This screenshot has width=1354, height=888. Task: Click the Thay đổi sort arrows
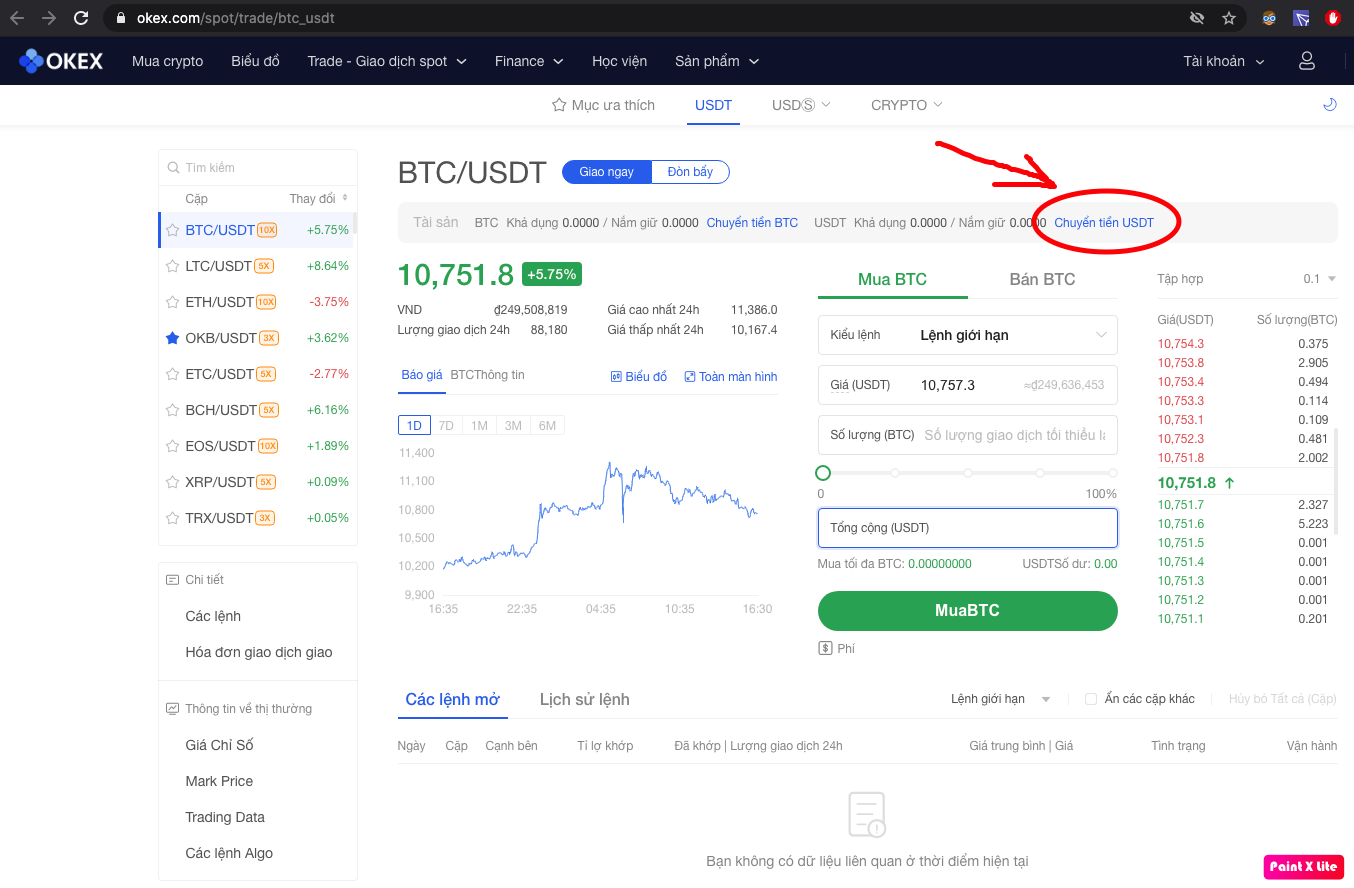tap(345, 198)
